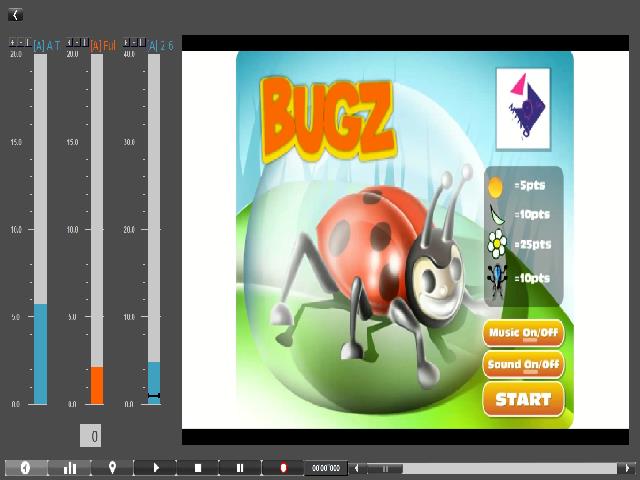640x480 pixels.
Task: Stop the playback
Action: (x=198, y=468)
